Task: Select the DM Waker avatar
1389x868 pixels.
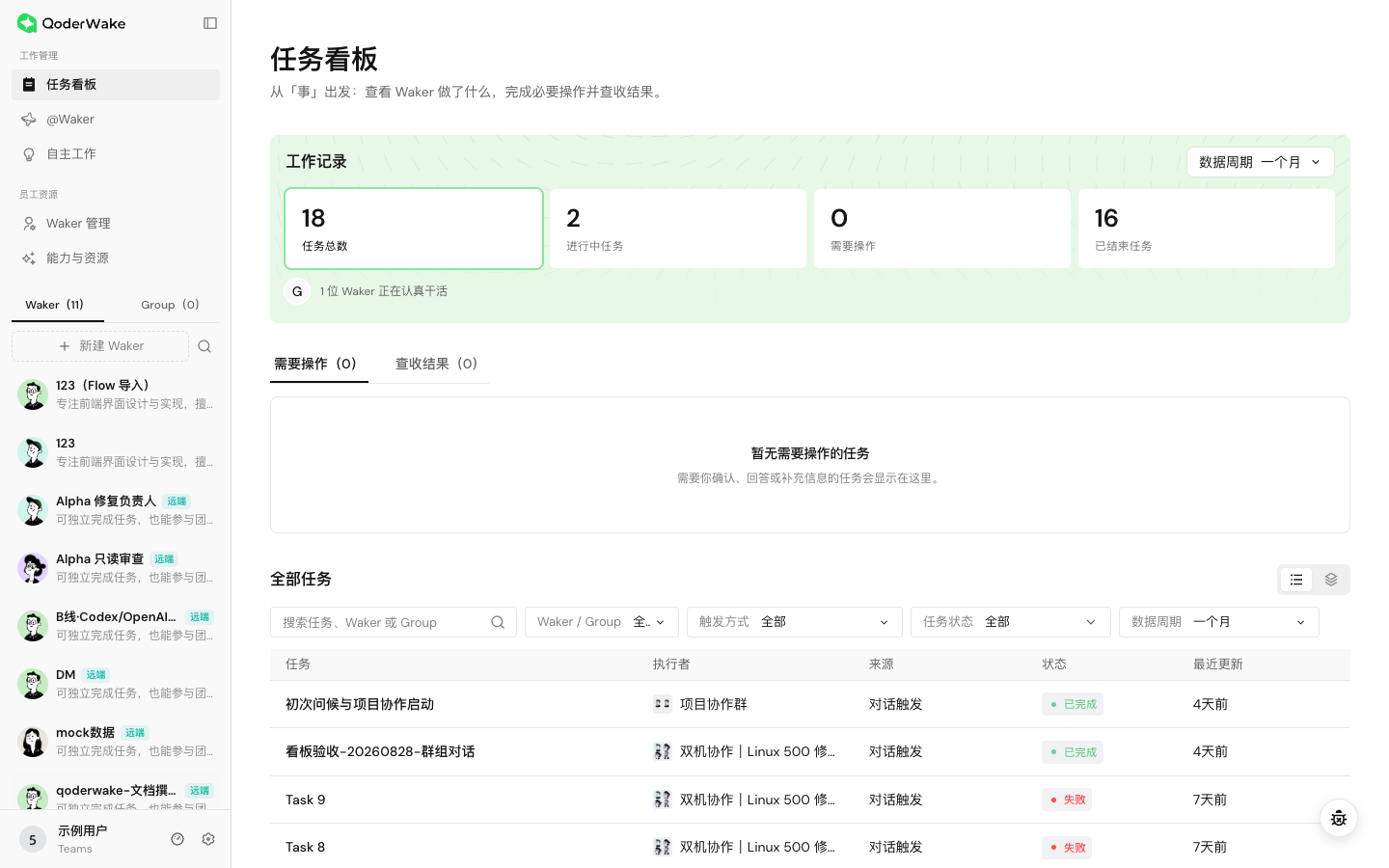Action: tap(33, 684)
